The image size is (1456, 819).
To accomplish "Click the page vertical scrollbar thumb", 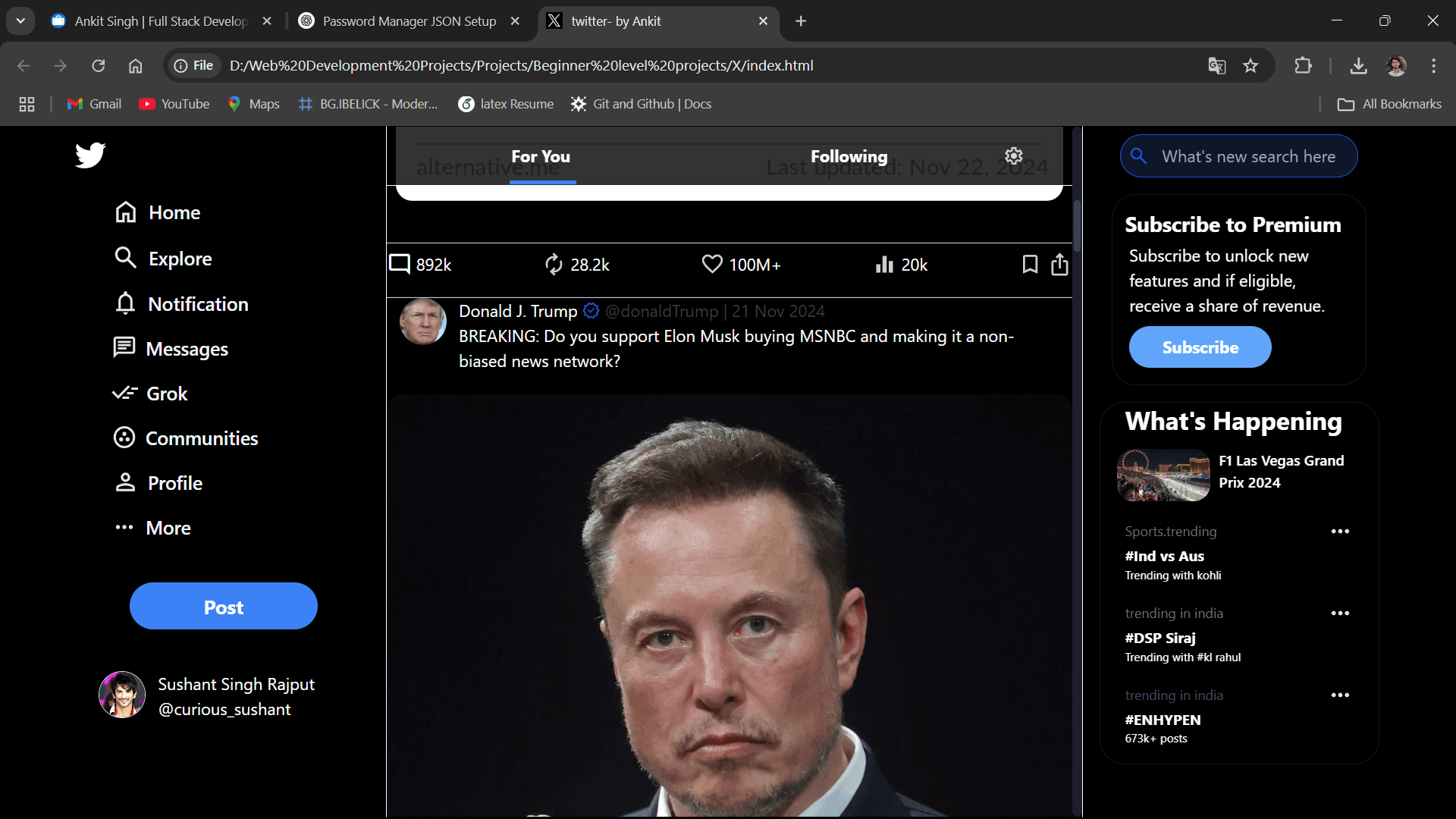I will (x=1077, y=225).
